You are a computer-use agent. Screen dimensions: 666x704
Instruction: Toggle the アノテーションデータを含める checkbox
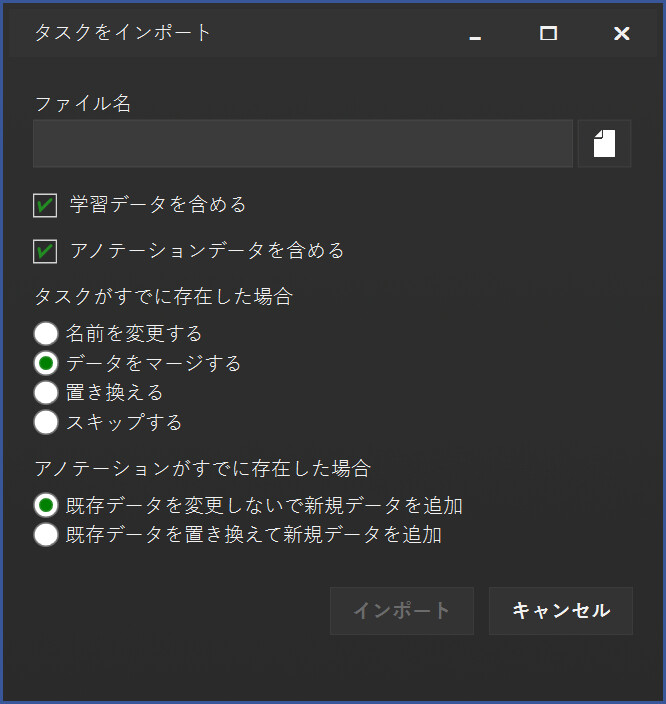[45, 251]
